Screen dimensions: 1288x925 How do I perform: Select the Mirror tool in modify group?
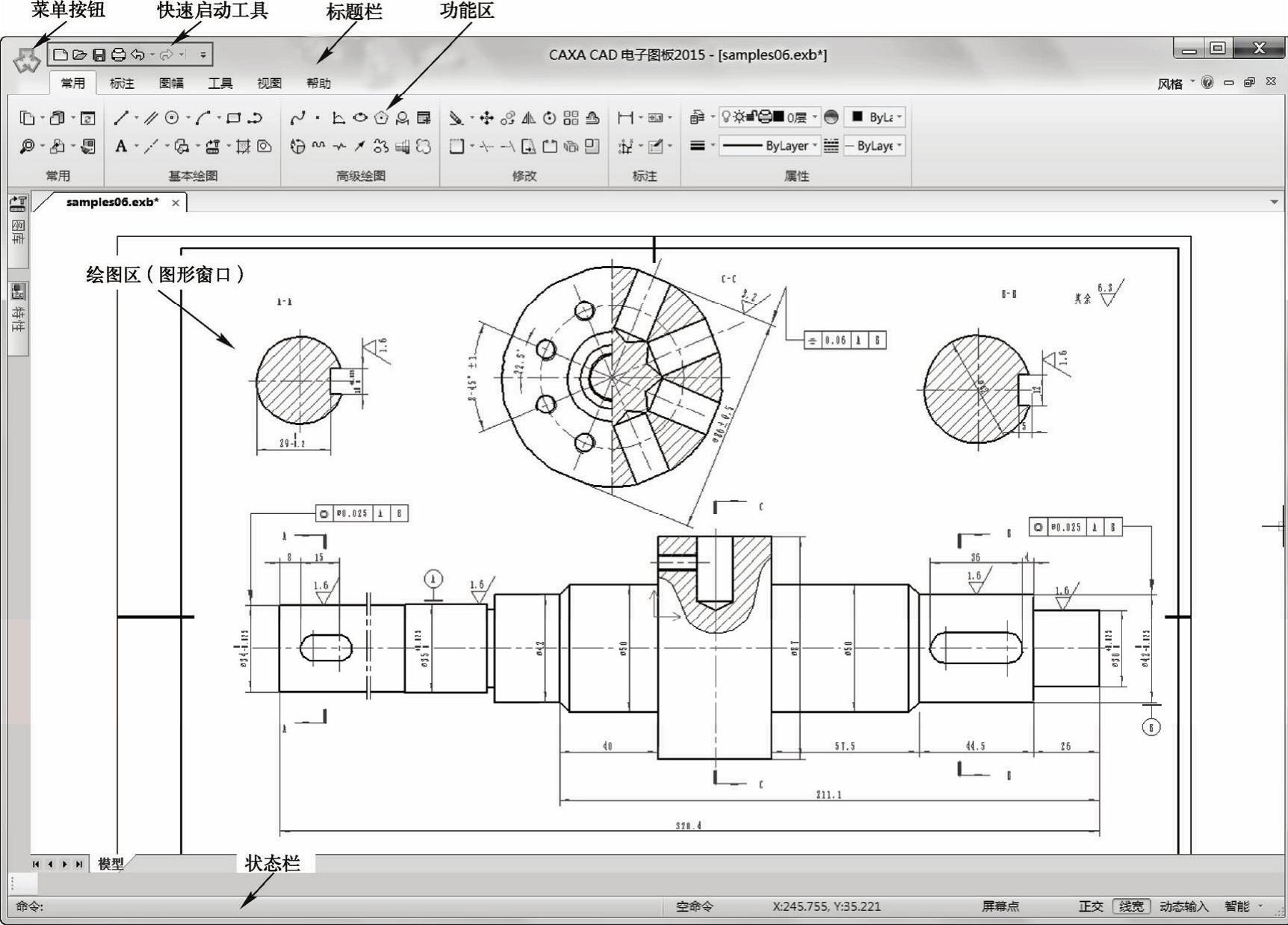coord(529,118)
